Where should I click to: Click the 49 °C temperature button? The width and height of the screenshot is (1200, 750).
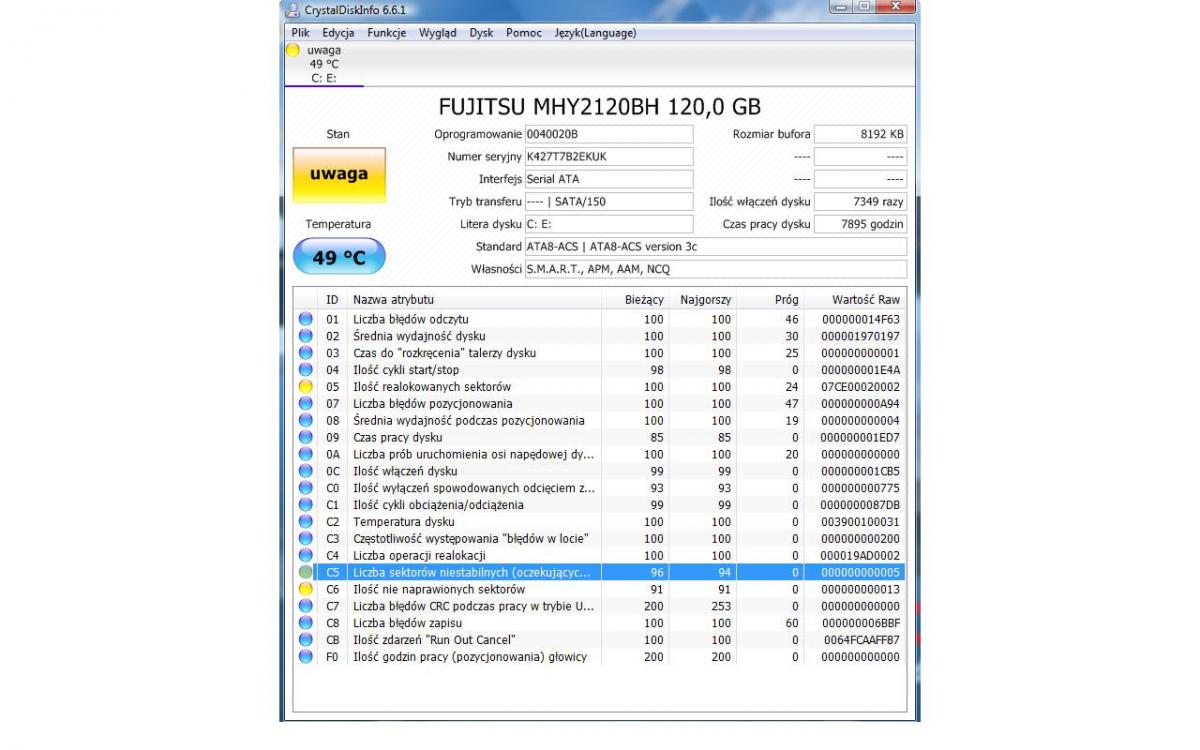coord(339,257)
